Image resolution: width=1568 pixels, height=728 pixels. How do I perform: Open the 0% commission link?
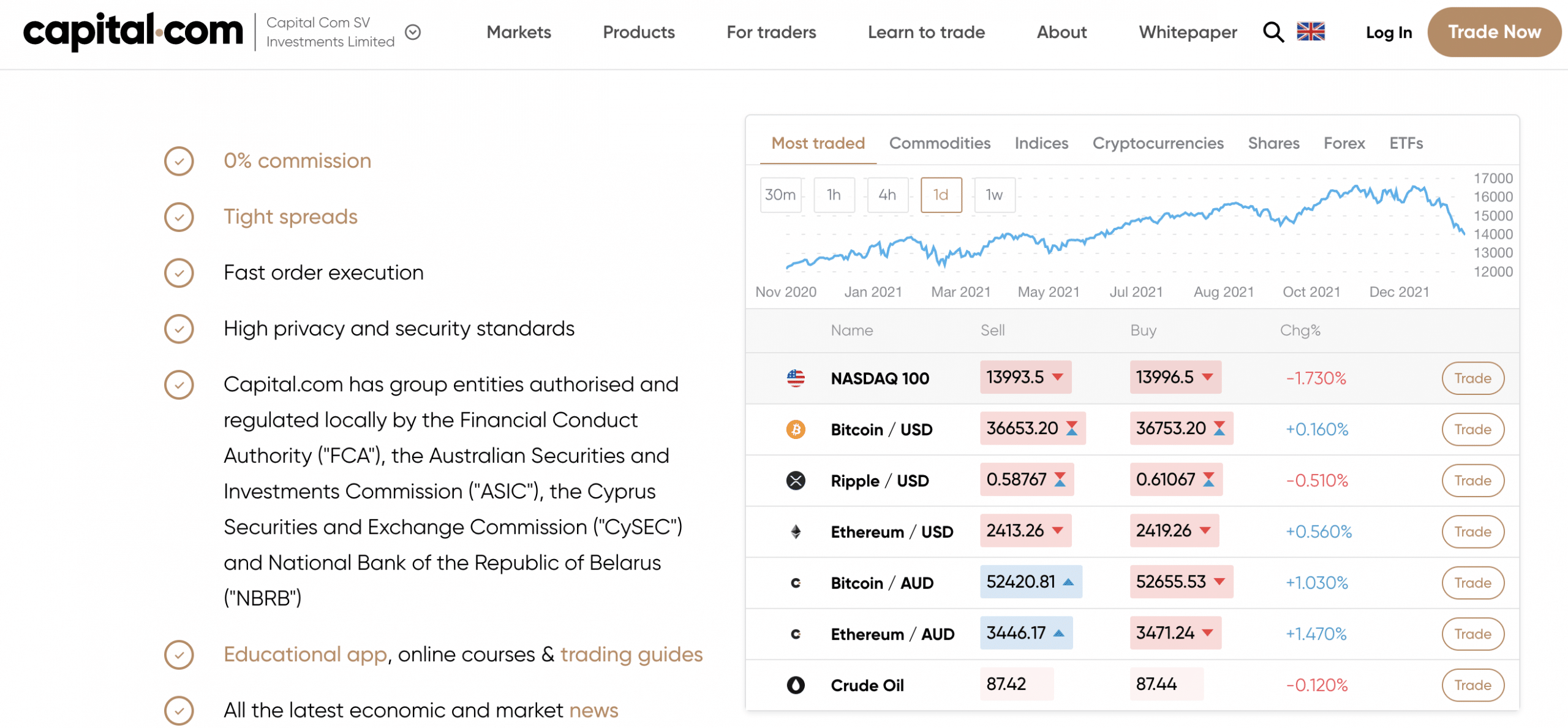297,161
